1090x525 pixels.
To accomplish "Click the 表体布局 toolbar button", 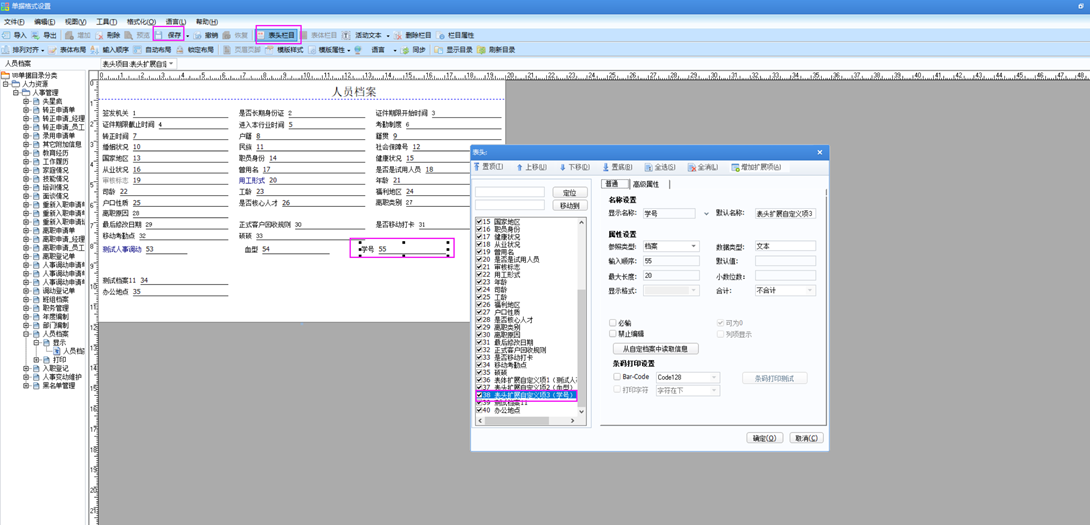I will [x=67, y=50].
